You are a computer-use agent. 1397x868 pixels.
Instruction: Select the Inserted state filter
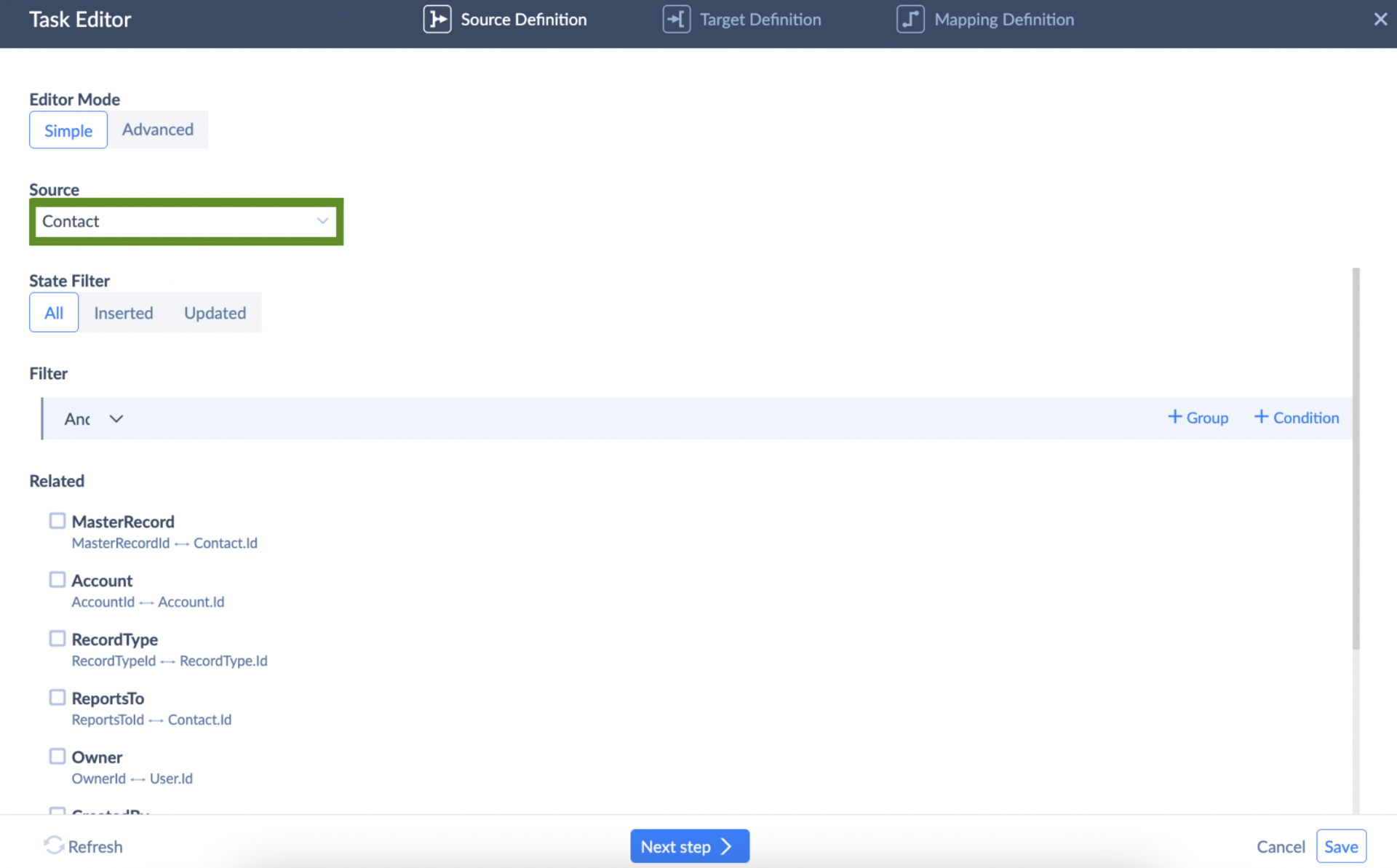coord(123,313)
